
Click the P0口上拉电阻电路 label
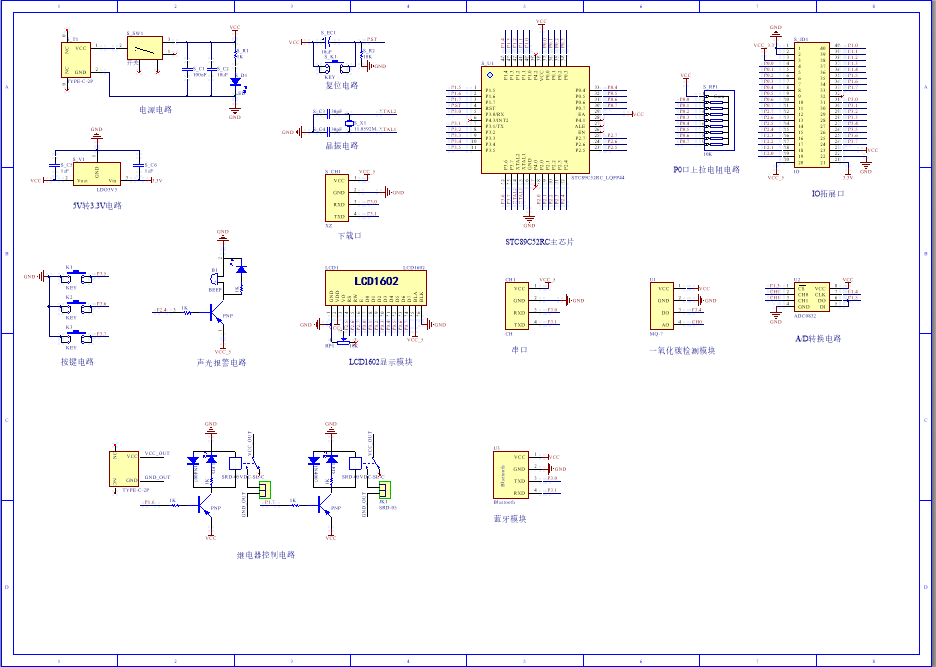(706, 170)
